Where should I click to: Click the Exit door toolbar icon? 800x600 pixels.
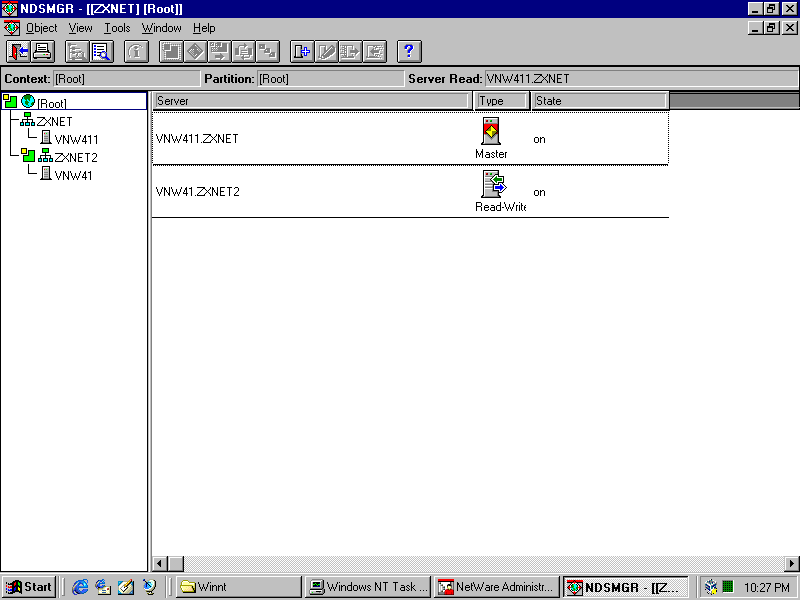(18, 52)
